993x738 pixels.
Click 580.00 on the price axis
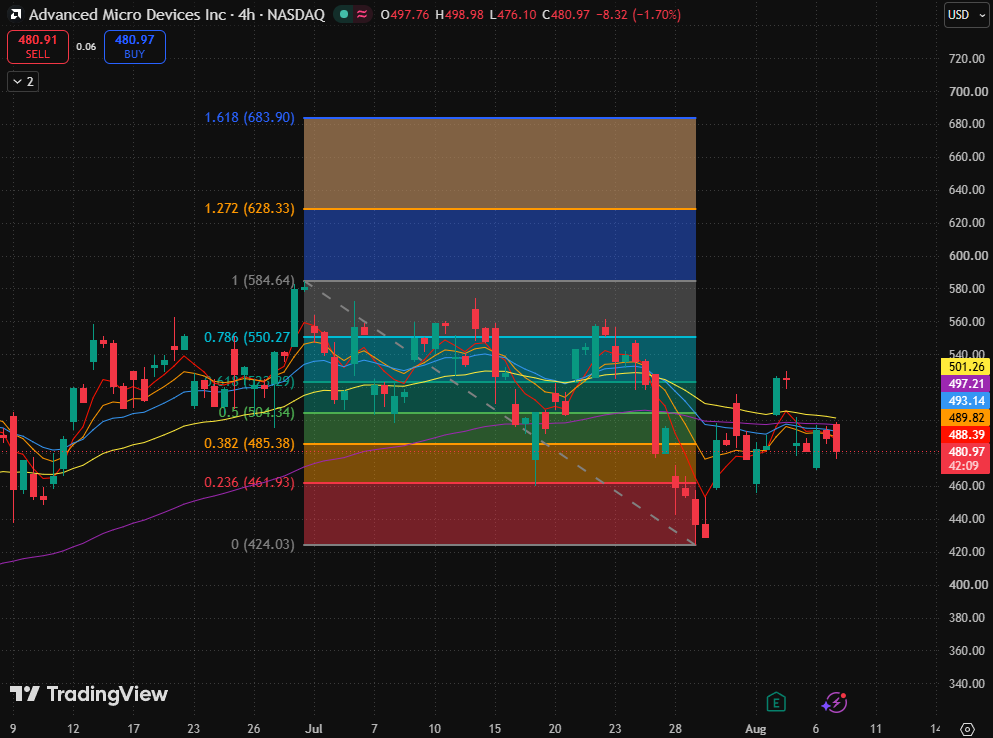tap(967, 288)
